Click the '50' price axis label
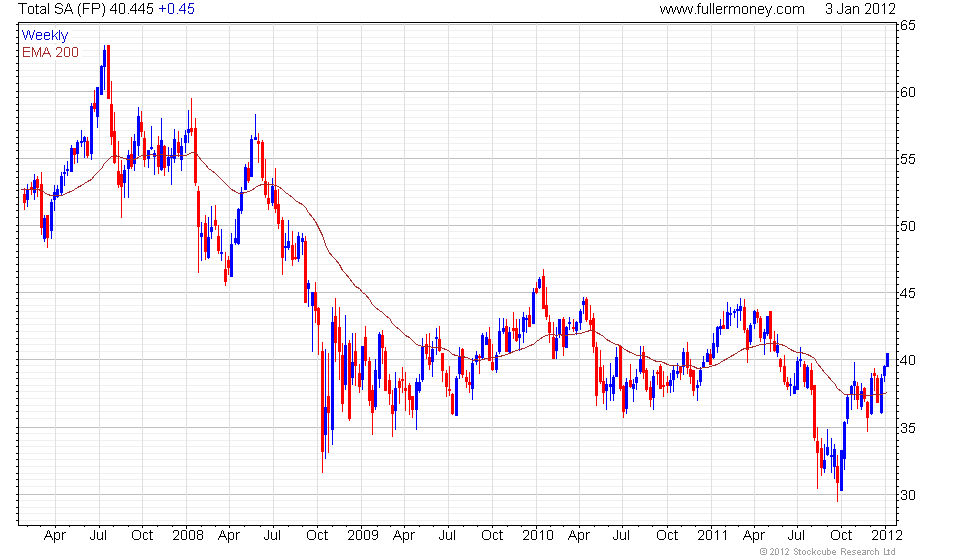The height and width of the screenshot is (560, 980). [908, 226]
